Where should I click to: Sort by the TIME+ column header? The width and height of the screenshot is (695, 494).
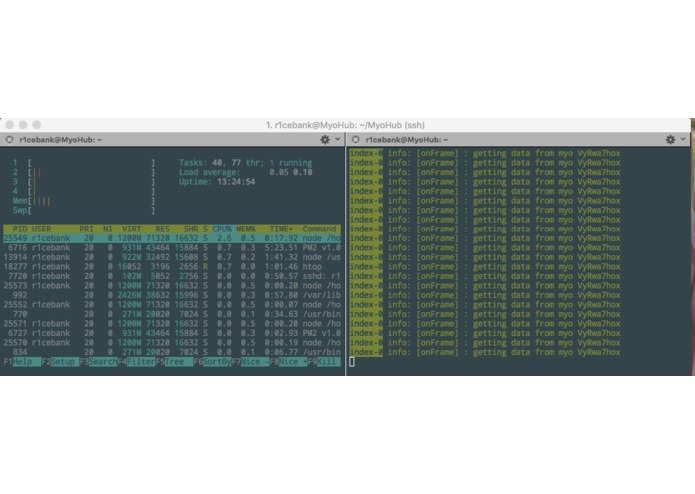(x=281, y=229)
